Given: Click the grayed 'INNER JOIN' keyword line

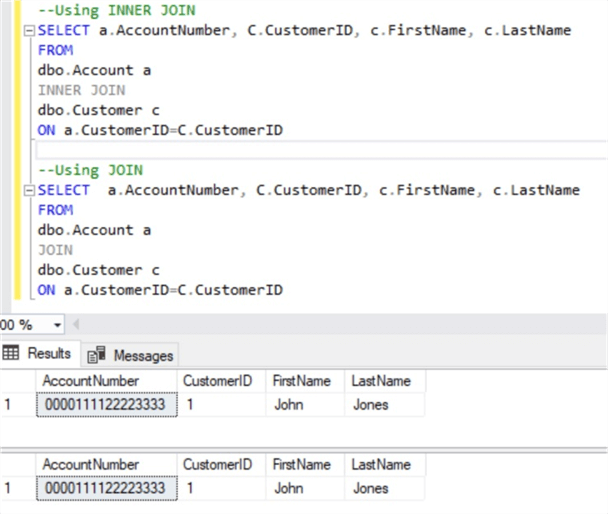Looking at the screenshot, I should (81, 90).
